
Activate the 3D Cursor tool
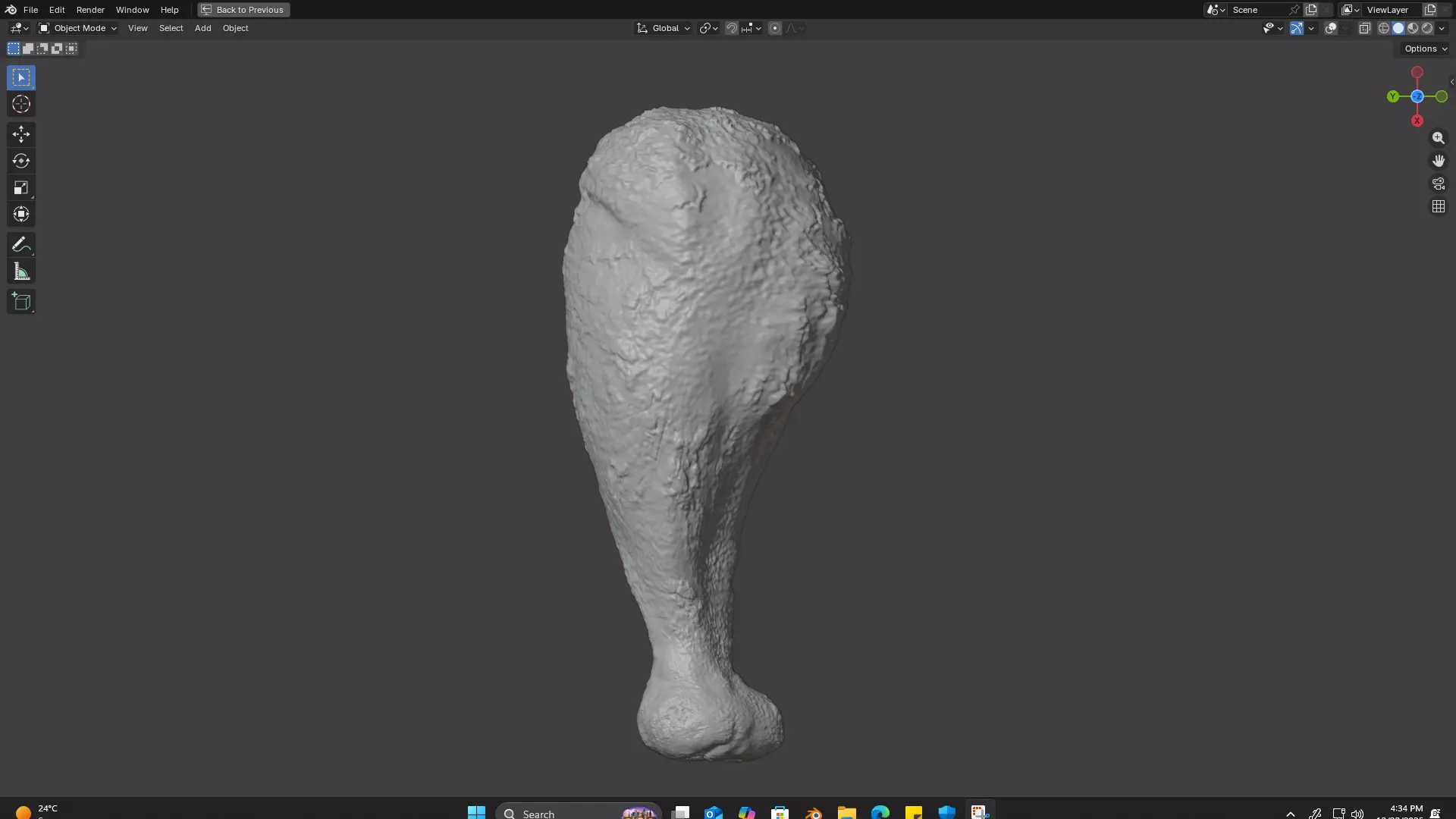21,104
